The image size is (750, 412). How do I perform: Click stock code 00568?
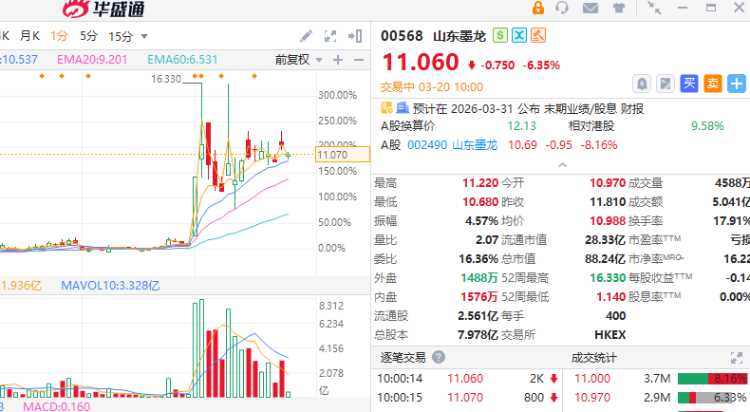tap(402, 36)
